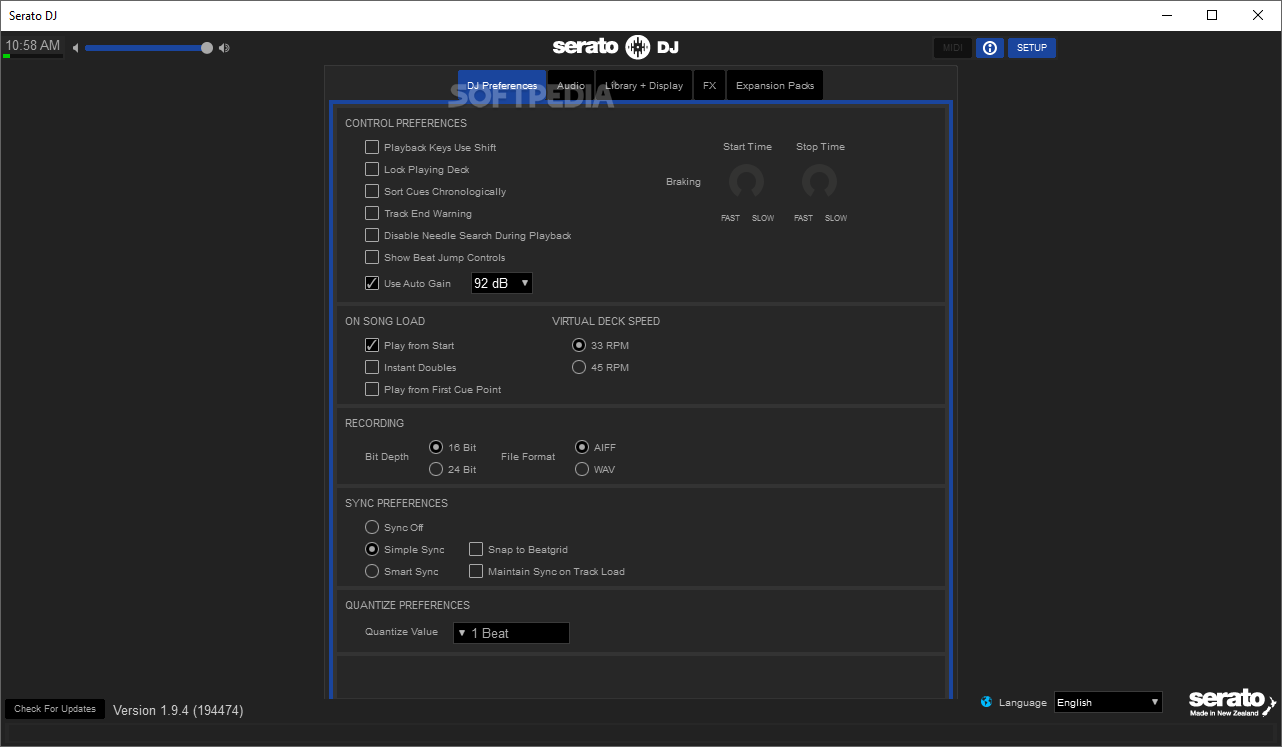Switch to Audio tab
This screenshot has height=747, width=1282.
pyautogui.click(x=571, y=85)
